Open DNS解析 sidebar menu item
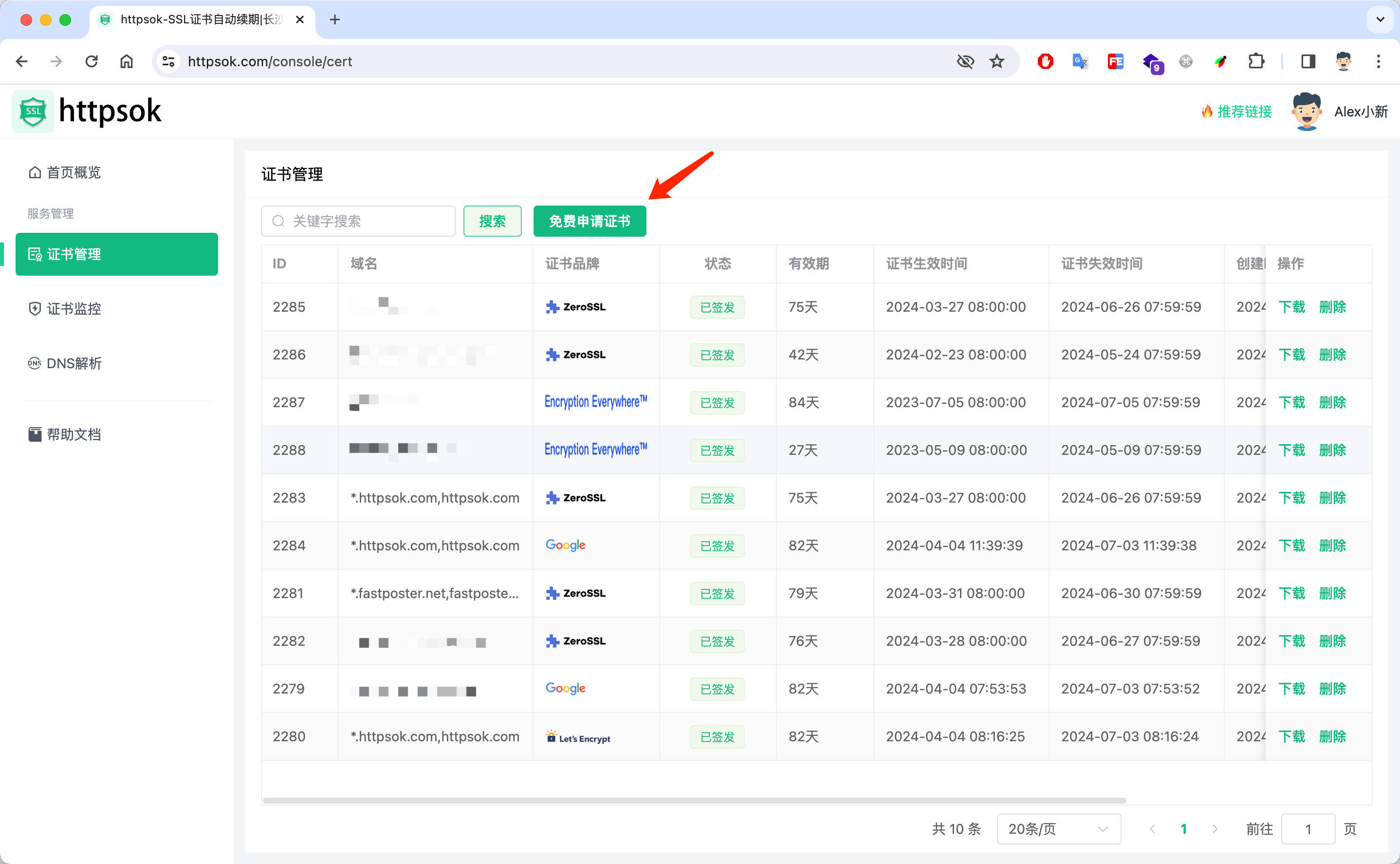The width and height of the screenshot is (1400, 864). [73, 363]
